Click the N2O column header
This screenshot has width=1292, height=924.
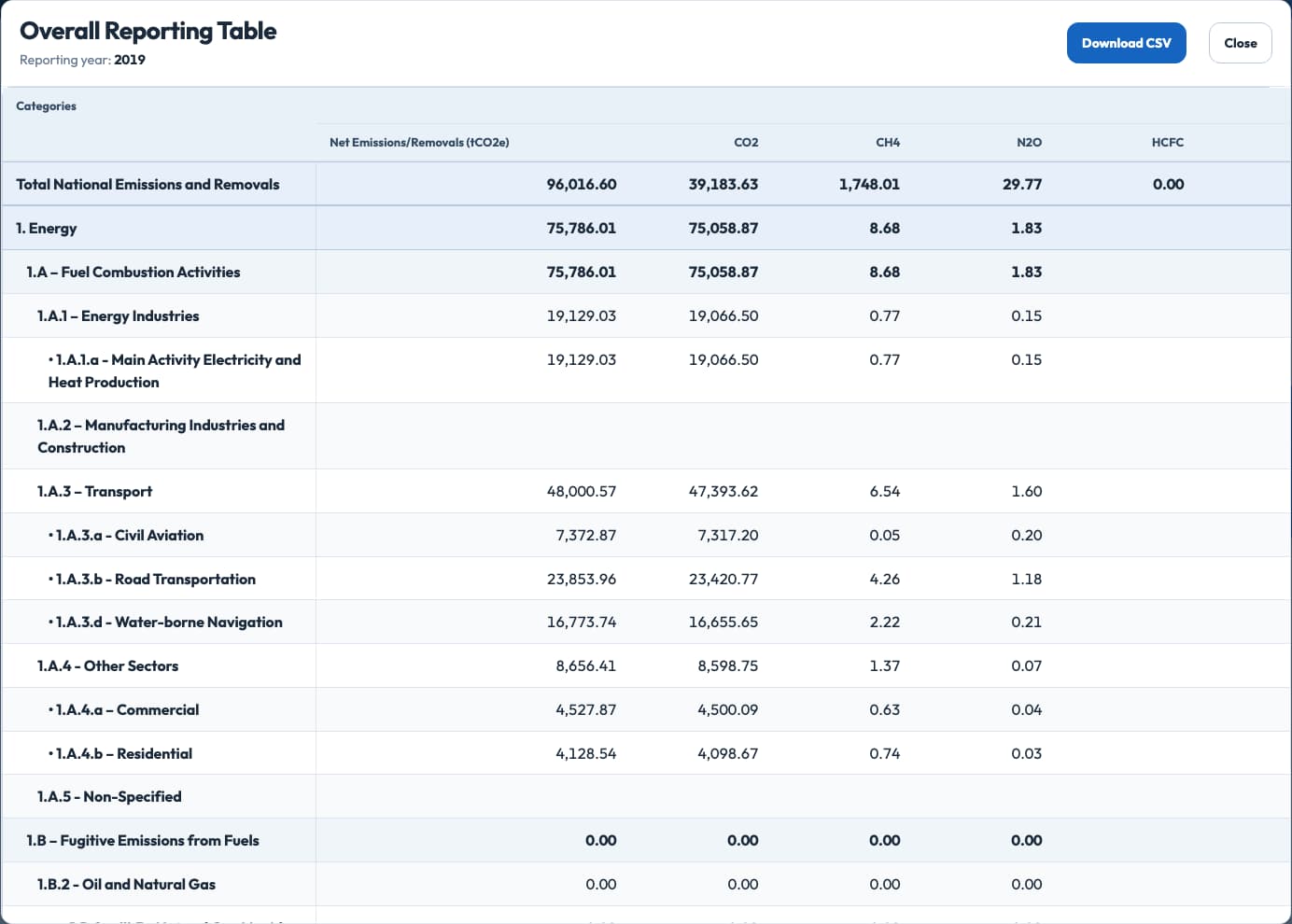pos(1029,142)
